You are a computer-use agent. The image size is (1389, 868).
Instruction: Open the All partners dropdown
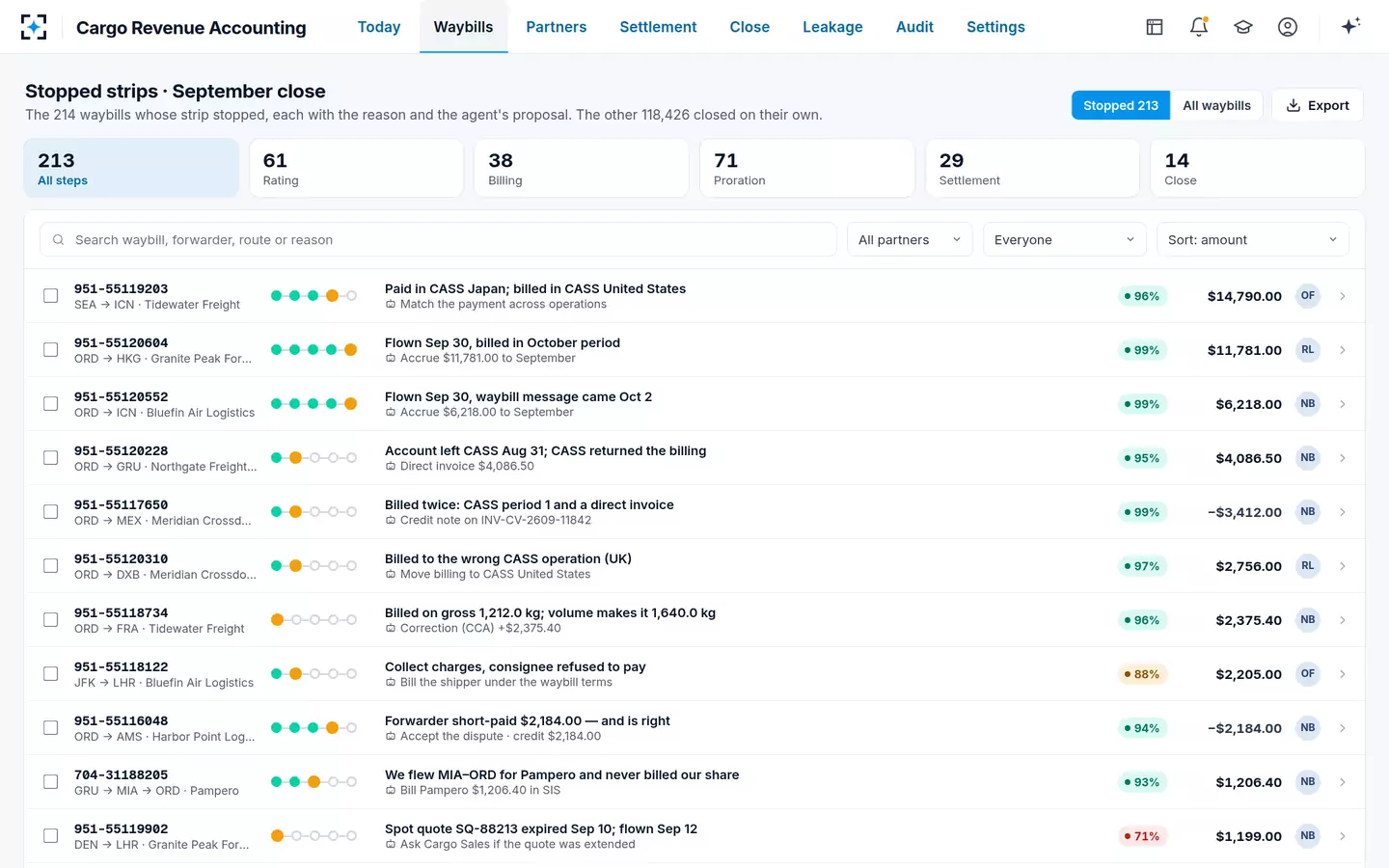click(910, 240)
